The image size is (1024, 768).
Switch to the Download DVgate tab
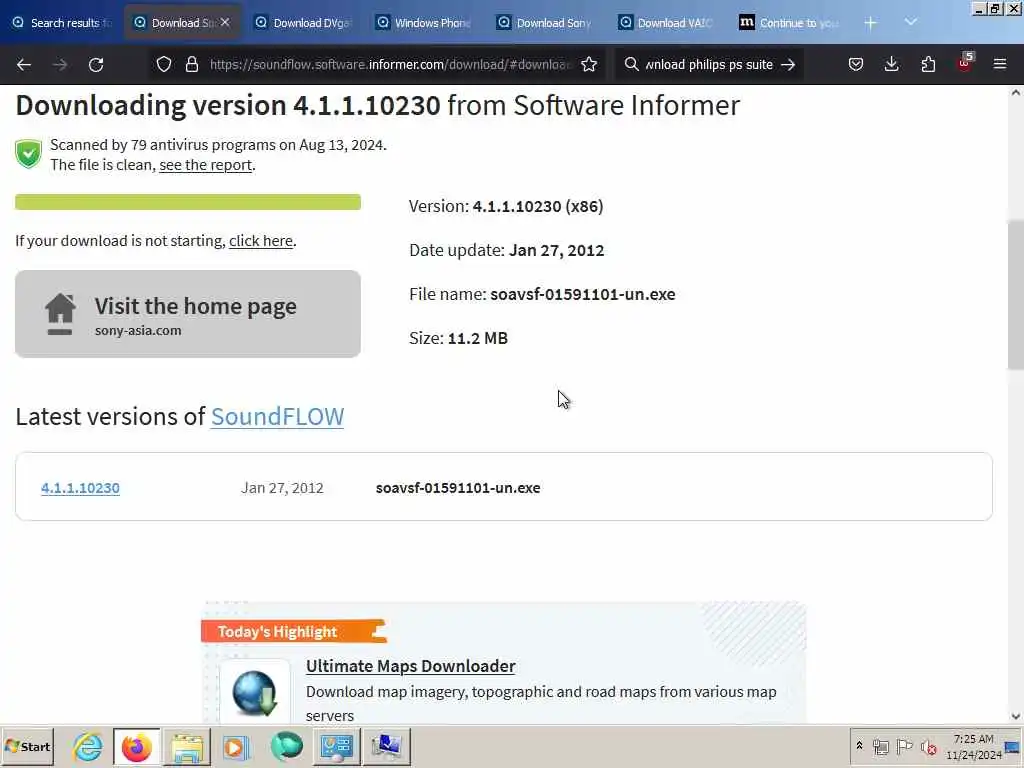pyautogui.click(x=304, y=22)
